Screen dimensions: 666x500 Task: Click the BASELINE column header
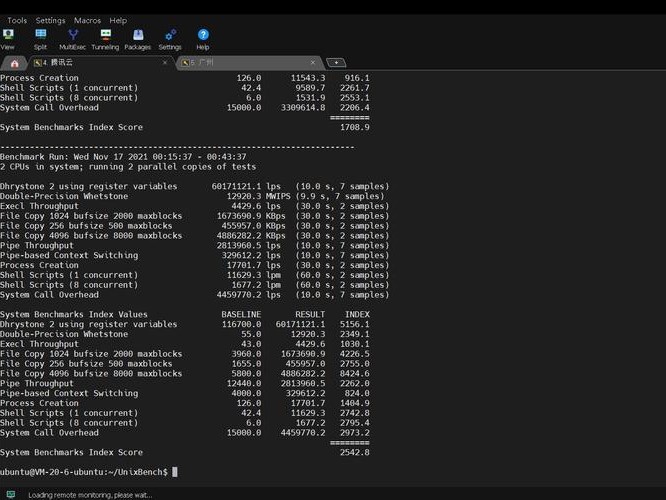click(241, 314)
